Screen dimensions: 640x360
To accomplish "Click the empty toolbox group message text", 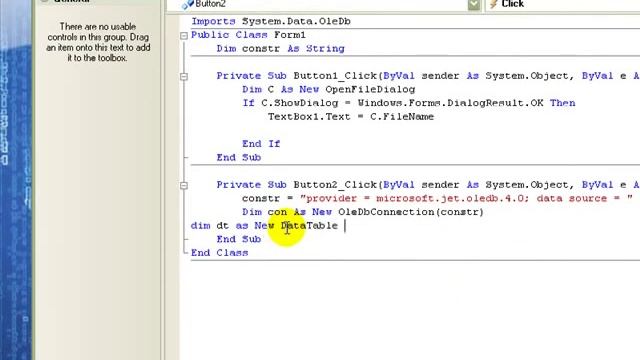I will click(98, 42).
